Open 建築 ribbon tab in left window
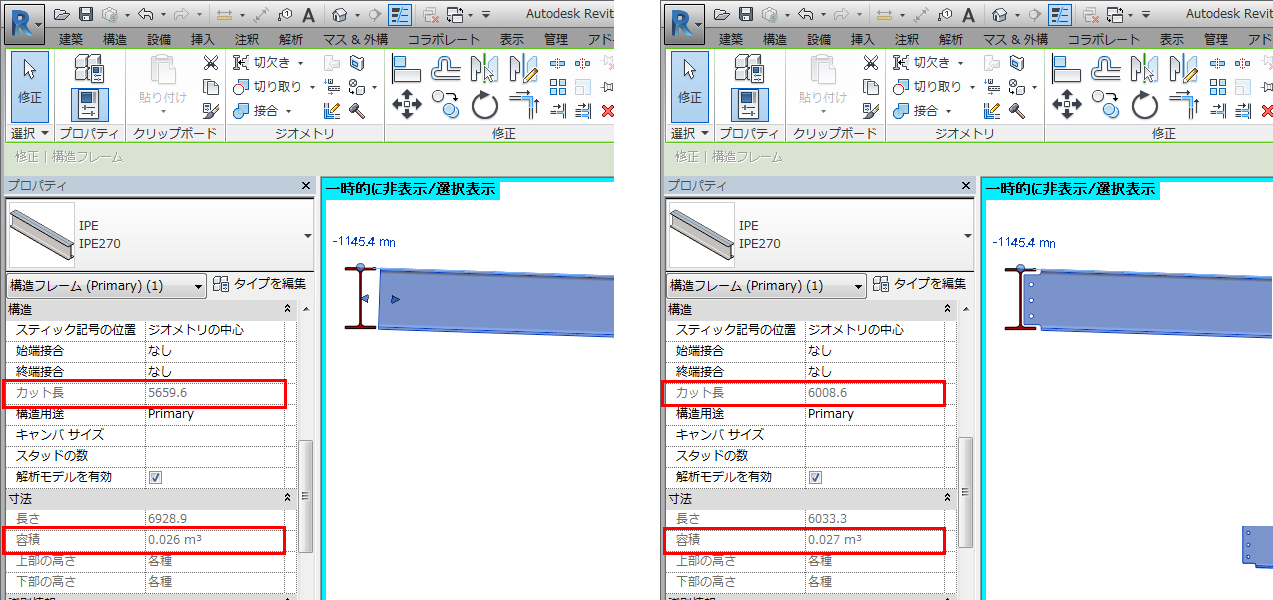The image size is (1273, 600). [x=71, y=39]
